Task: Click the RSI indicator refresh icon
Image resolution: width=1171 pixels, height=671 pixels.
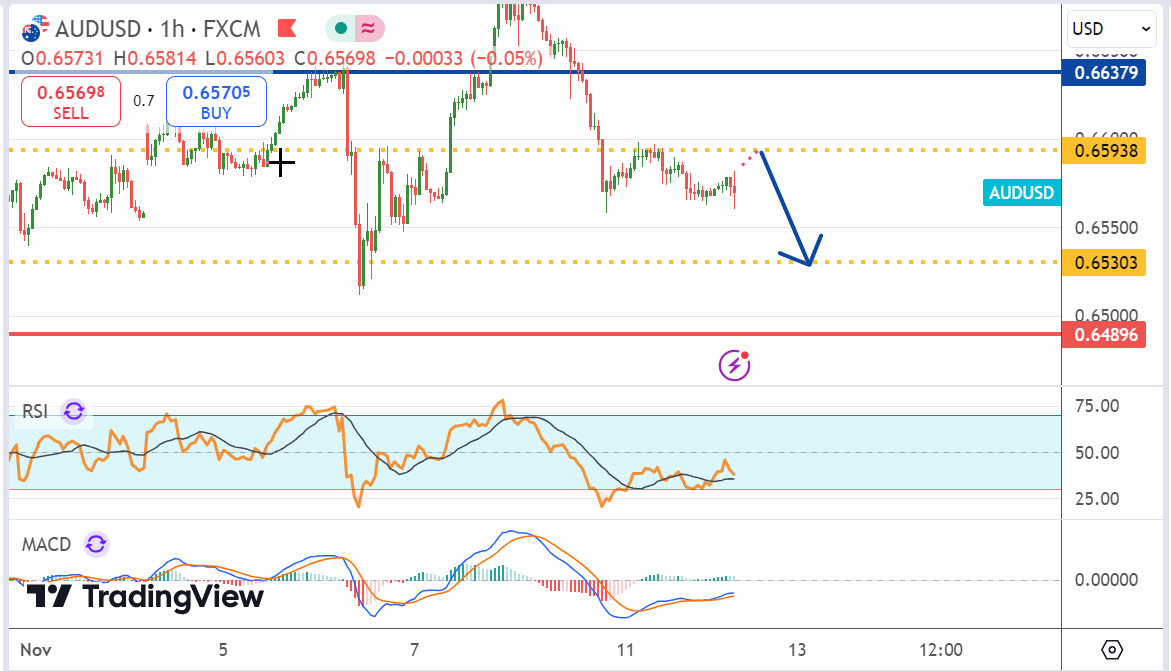Action: [73, 411]
